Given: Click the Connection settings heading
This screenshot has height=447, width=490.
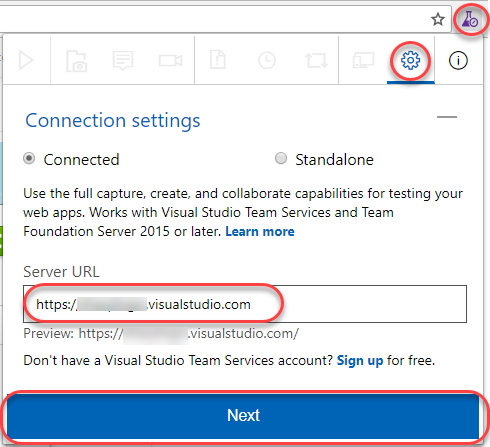Looking at the screenshot, I should [113, 121].
